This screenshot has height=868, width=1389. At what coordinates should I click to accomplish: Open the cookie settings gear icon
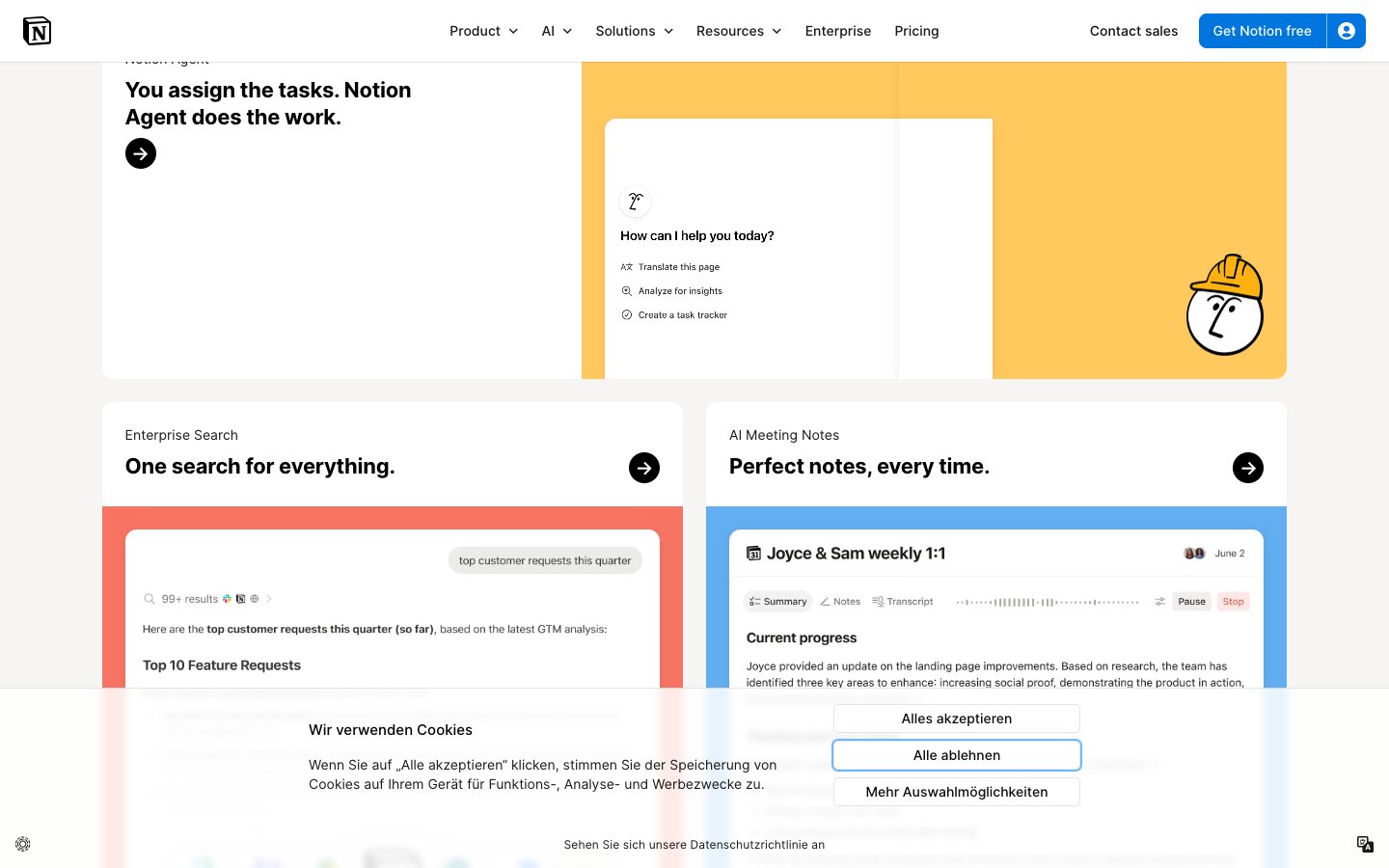click(x=23, y=844)
